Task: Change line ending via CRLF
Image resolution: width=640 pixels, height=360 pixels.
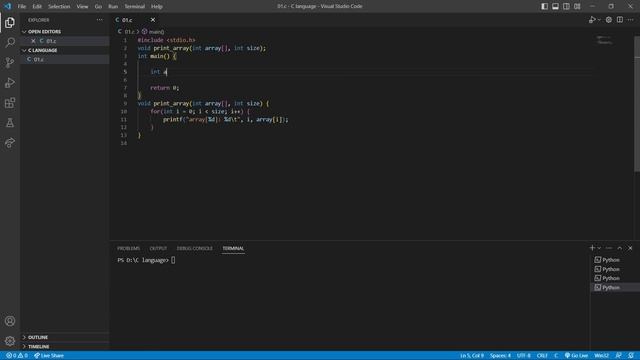Action: tap(542, 356)
